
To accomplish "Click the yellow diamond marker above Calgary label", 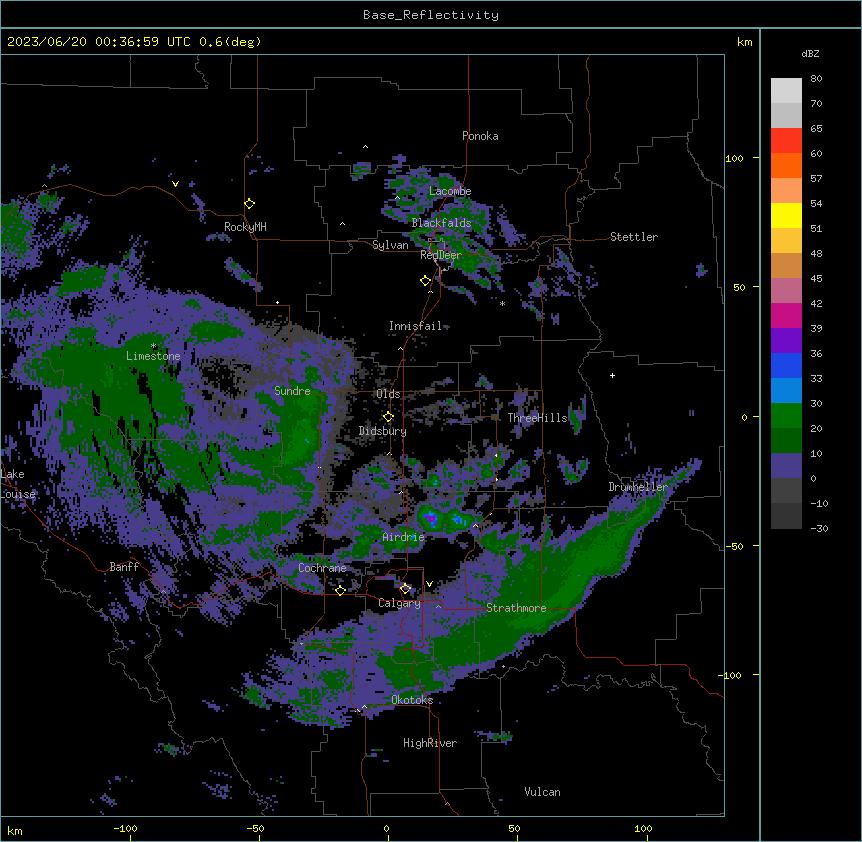I will (405, 589).
